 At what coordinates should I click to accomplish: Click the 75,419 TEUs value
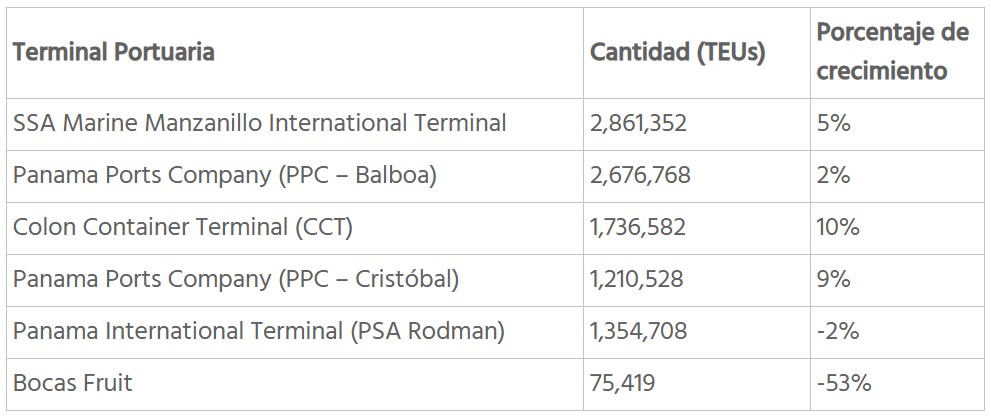(623, 383)
